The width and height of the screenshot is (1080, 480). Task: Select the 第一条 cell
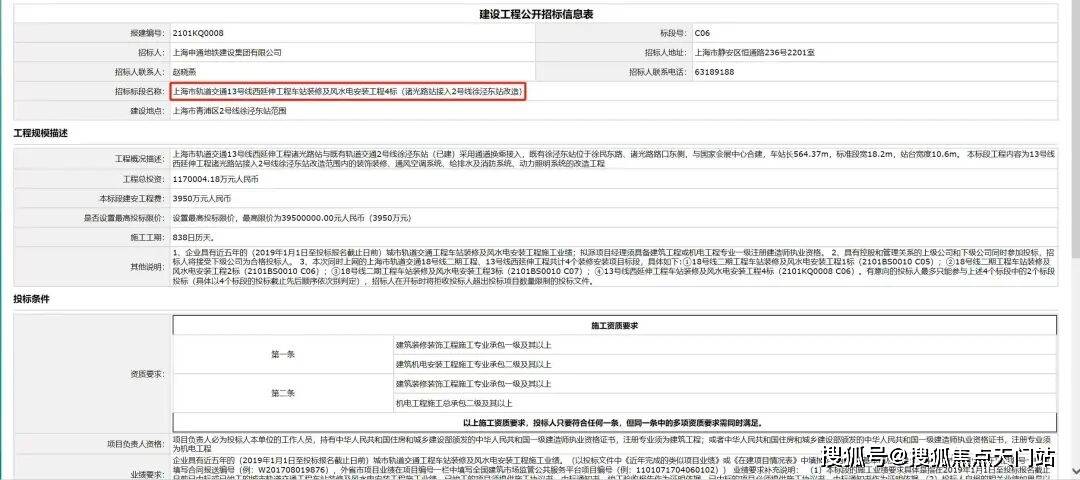pyautogui.click(x=282, y=355)
